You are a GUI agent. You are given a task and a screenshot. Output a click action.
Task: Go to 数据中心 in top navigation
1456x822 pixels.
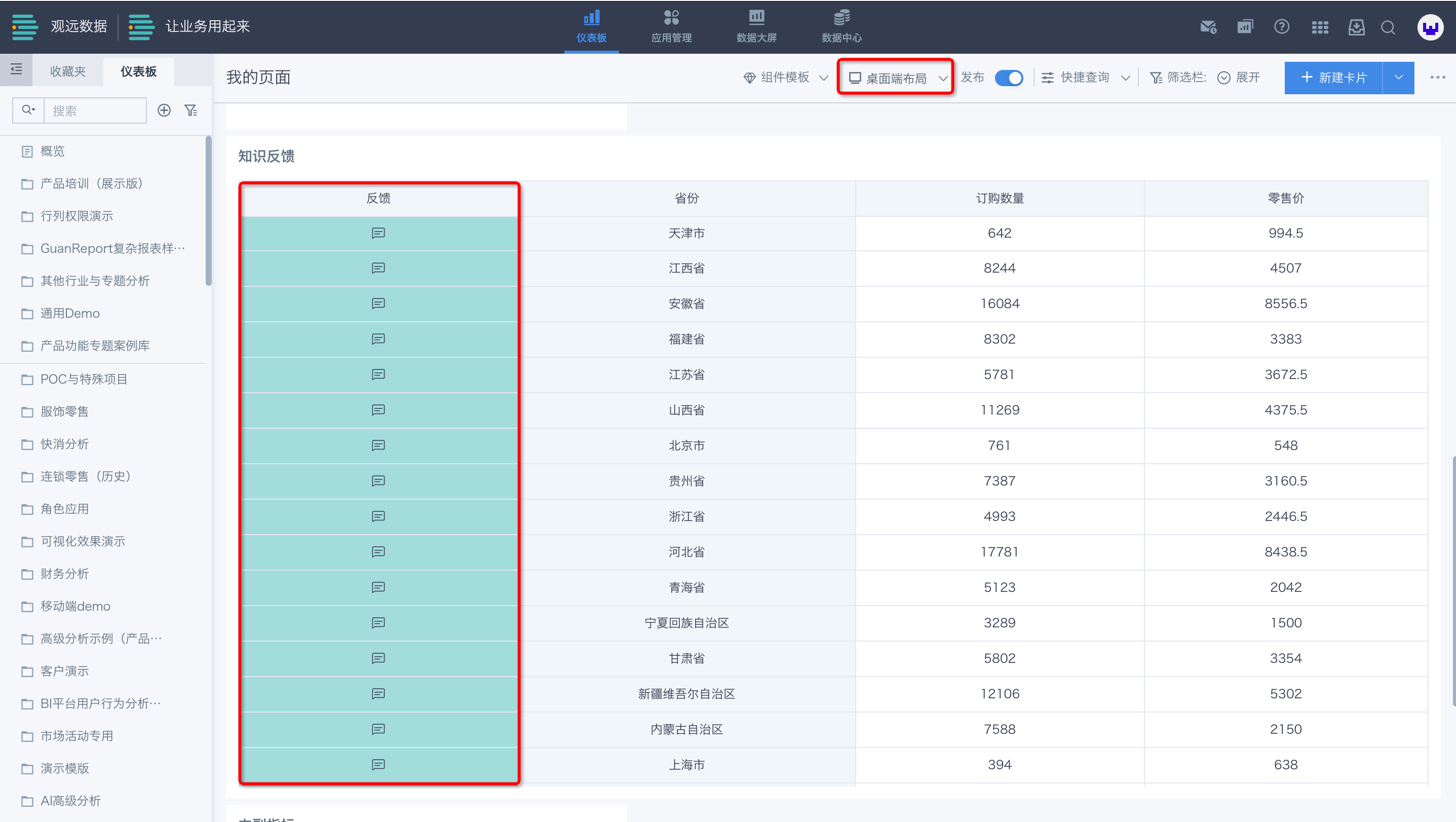tap(841, 26)
